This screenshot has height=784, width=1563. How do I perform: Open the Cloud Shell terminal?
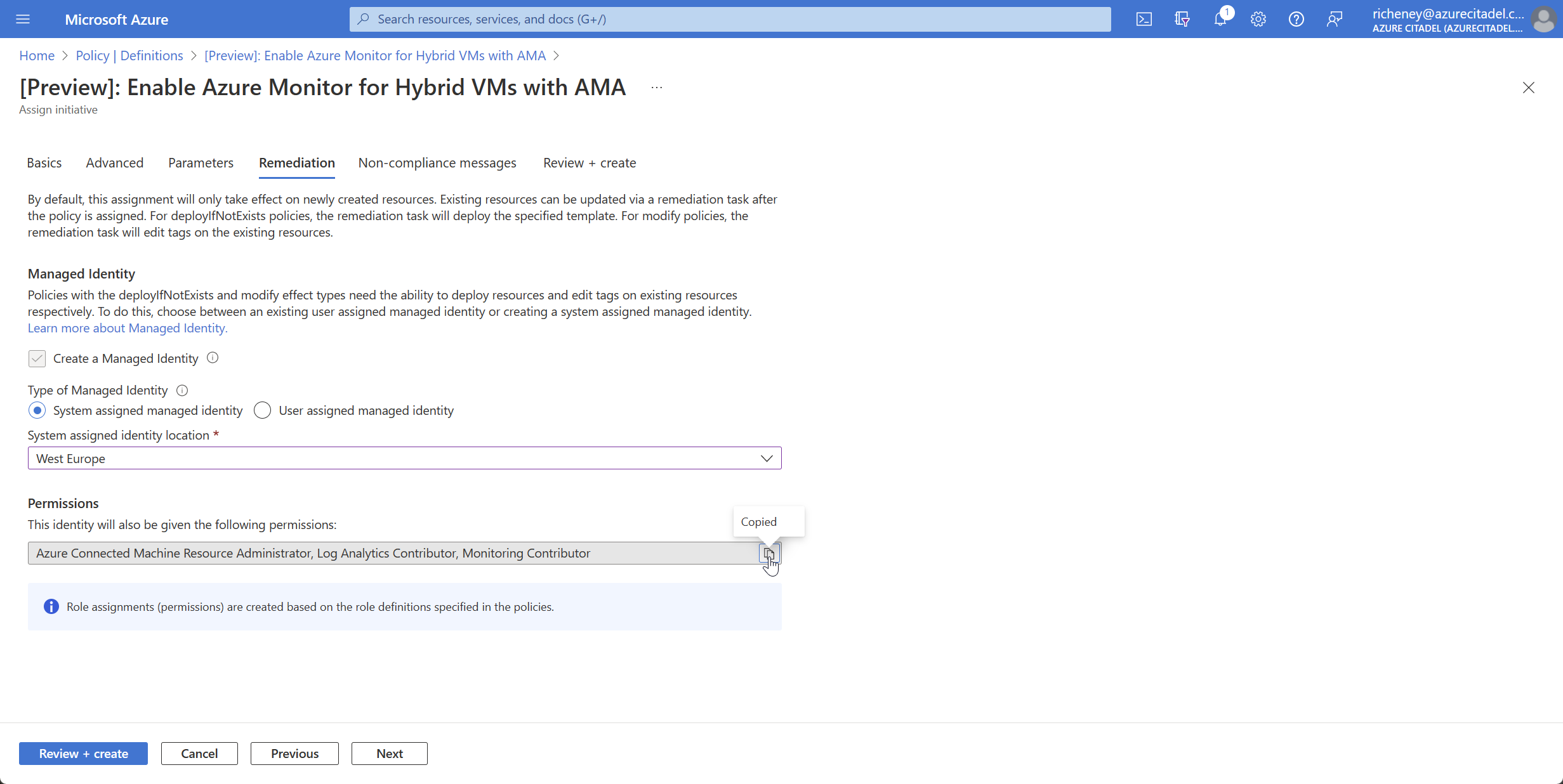click(1144, 19)
